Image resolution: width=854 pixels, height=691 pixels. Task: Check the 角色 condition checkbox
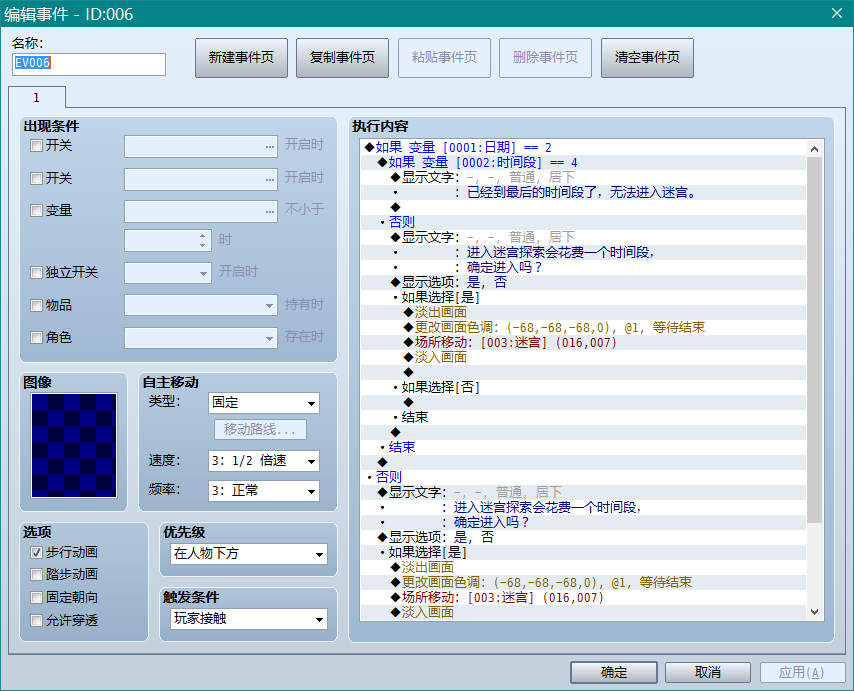click(x=36, y=338)
